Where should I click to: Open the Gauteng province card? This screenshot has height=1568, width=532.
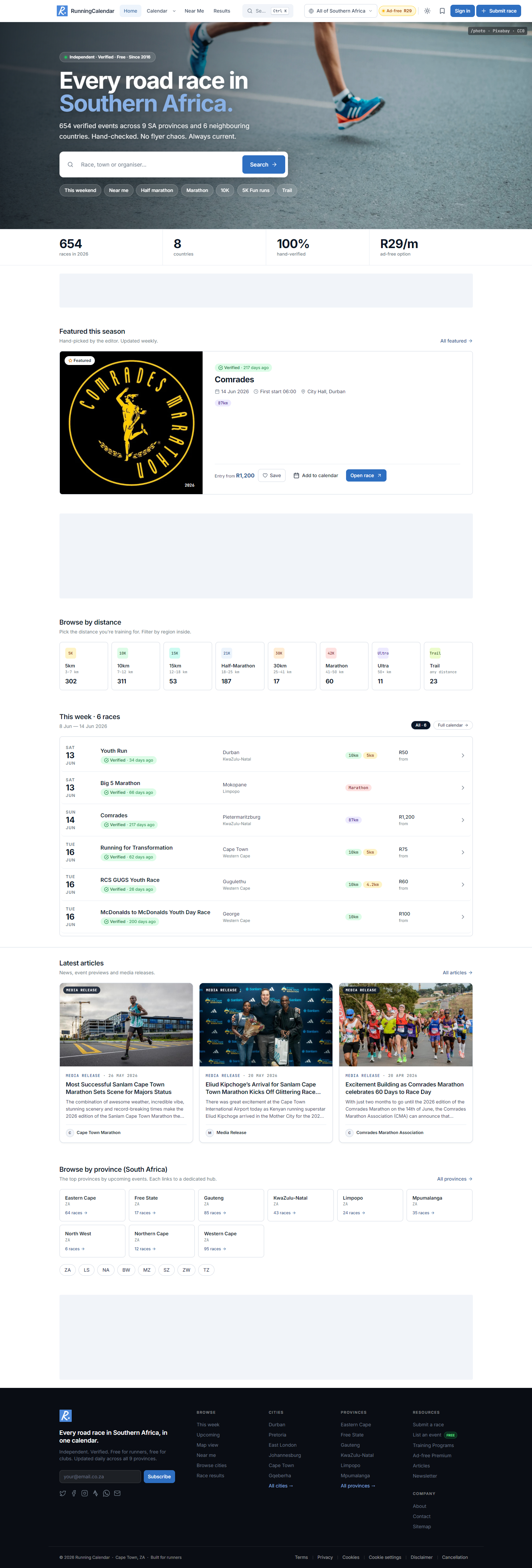231,1205
